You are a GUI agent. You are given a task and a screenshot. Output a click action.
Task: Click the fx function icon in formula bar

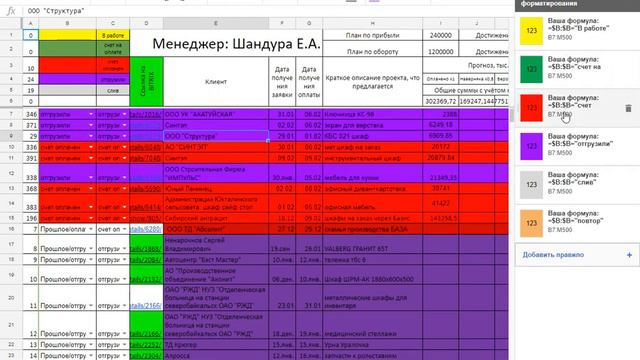coord(11,11)
